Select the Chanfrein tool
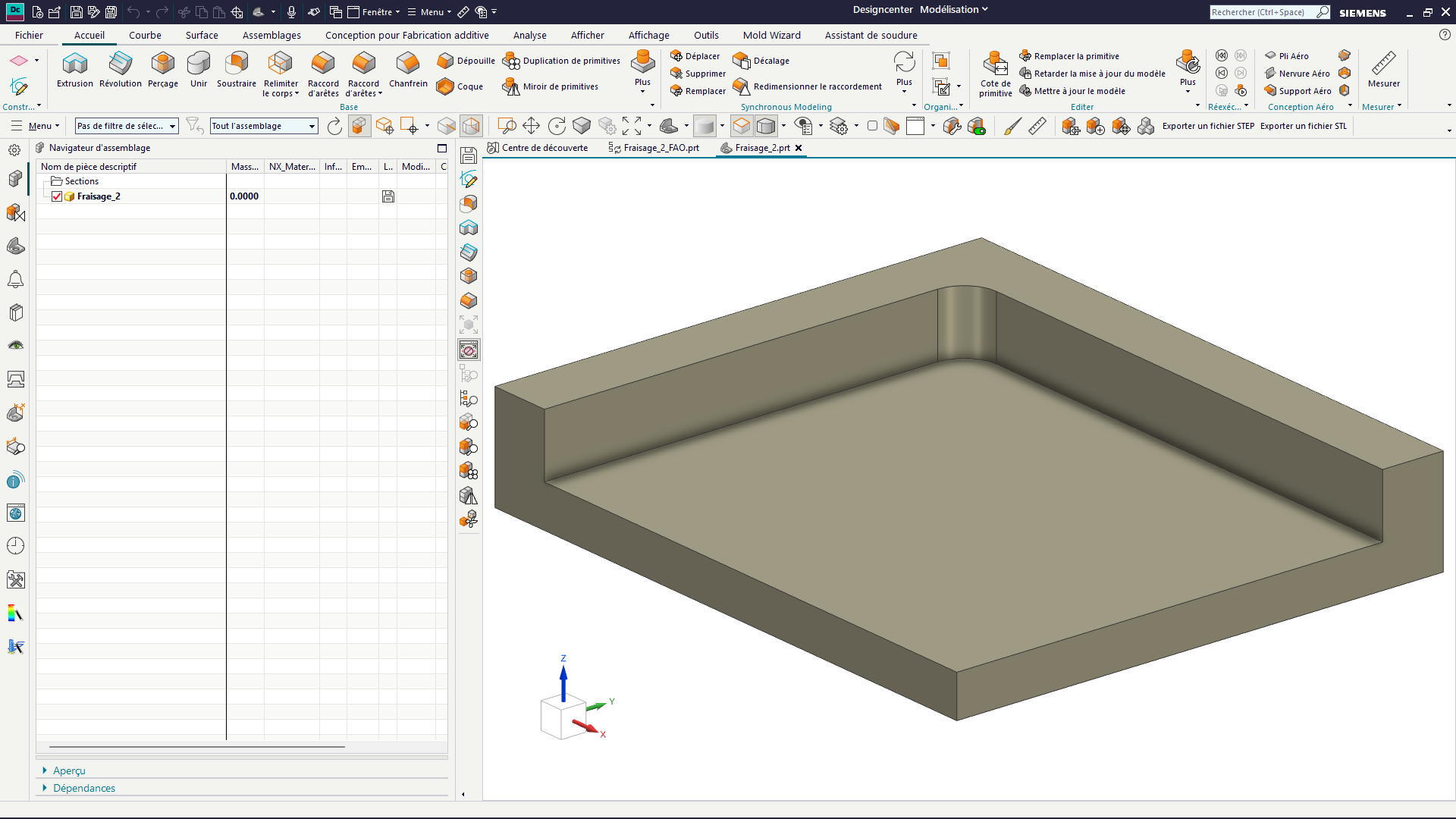The width and height of the screenshot is (1456, 819). point(408,70)
